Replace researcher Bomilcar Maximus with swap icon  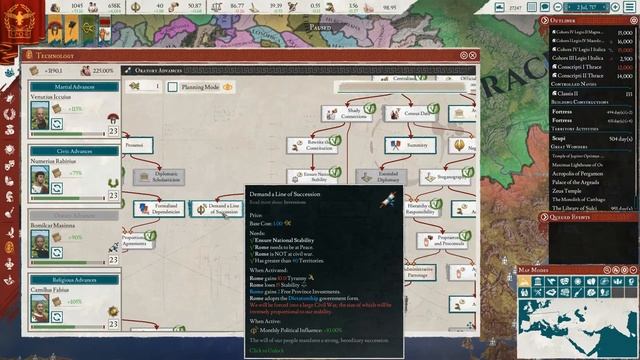pyautogui.click(x=57, y=252)
